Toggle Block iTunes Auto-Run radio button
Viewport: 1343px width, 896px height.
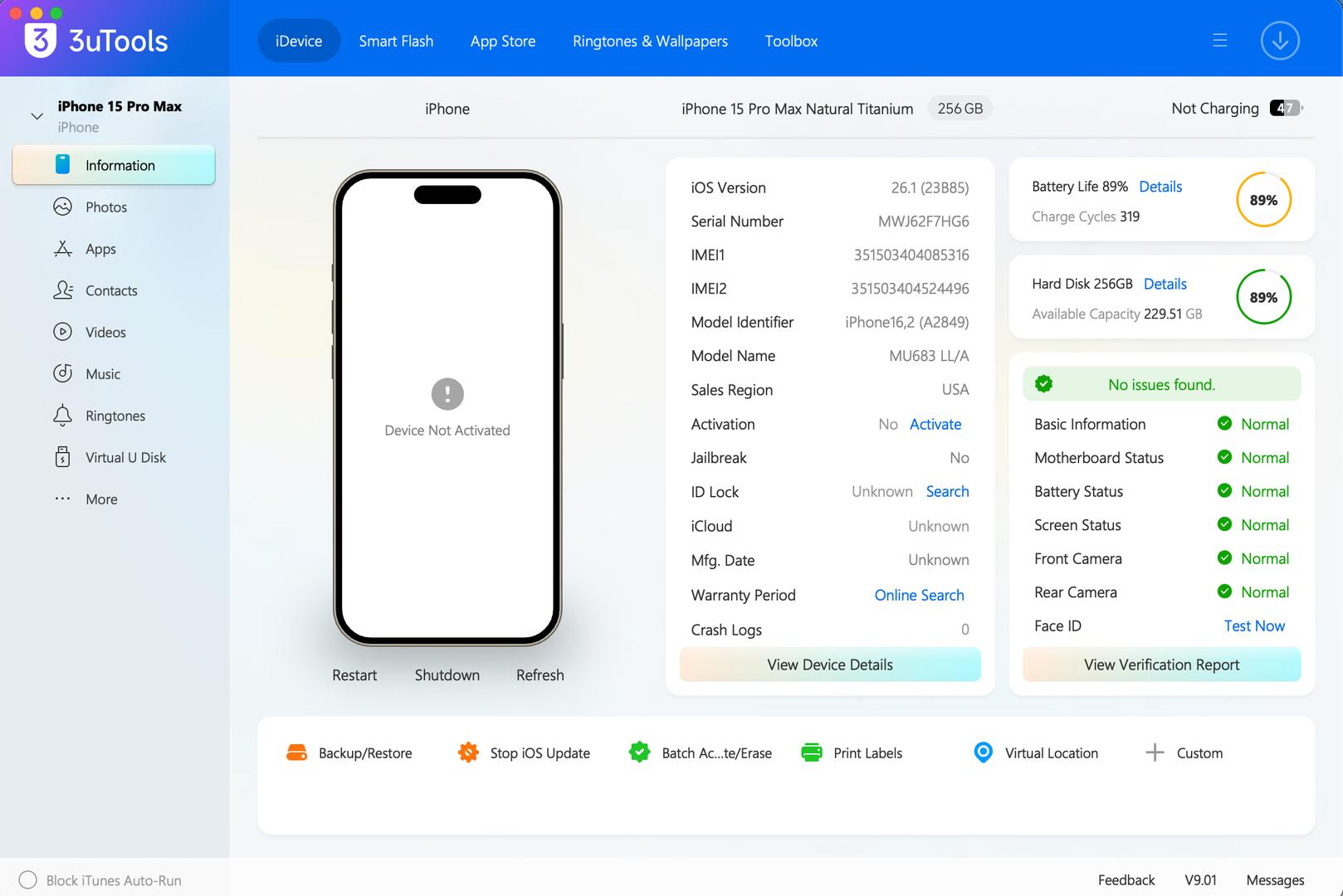click(27, 880)
